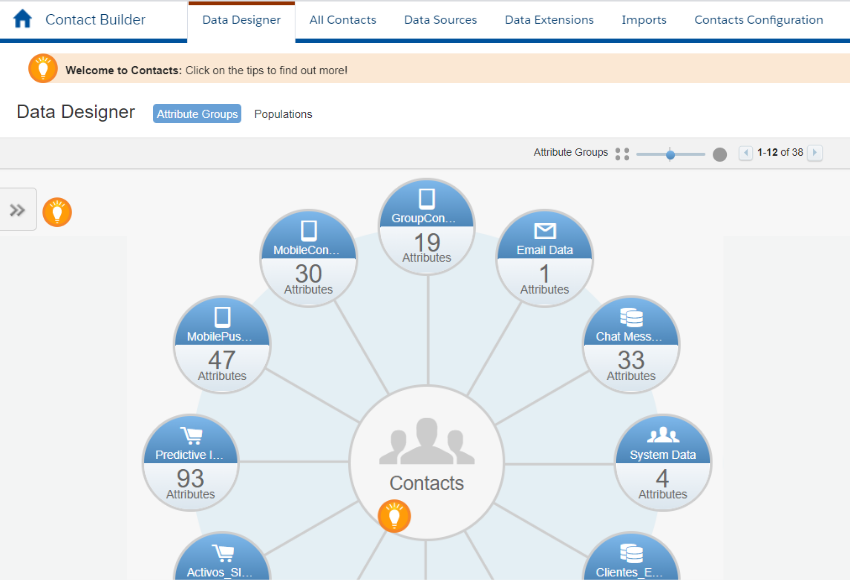Open the Imports tab
The height and width of the screenshot is (580, 850).
pyautogui.click(x=644, y=20)
